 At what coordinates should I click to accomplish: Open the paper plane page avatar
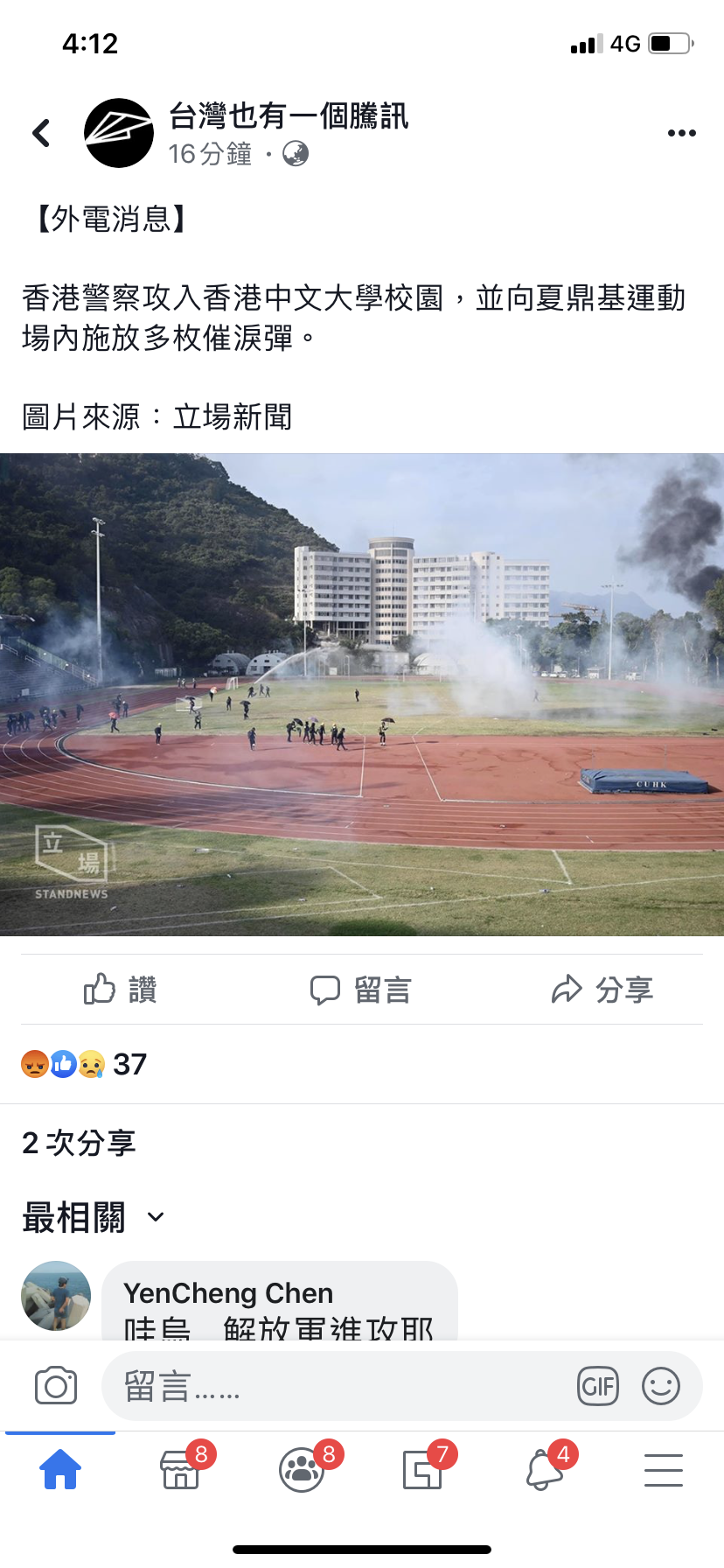click(119, 133)
